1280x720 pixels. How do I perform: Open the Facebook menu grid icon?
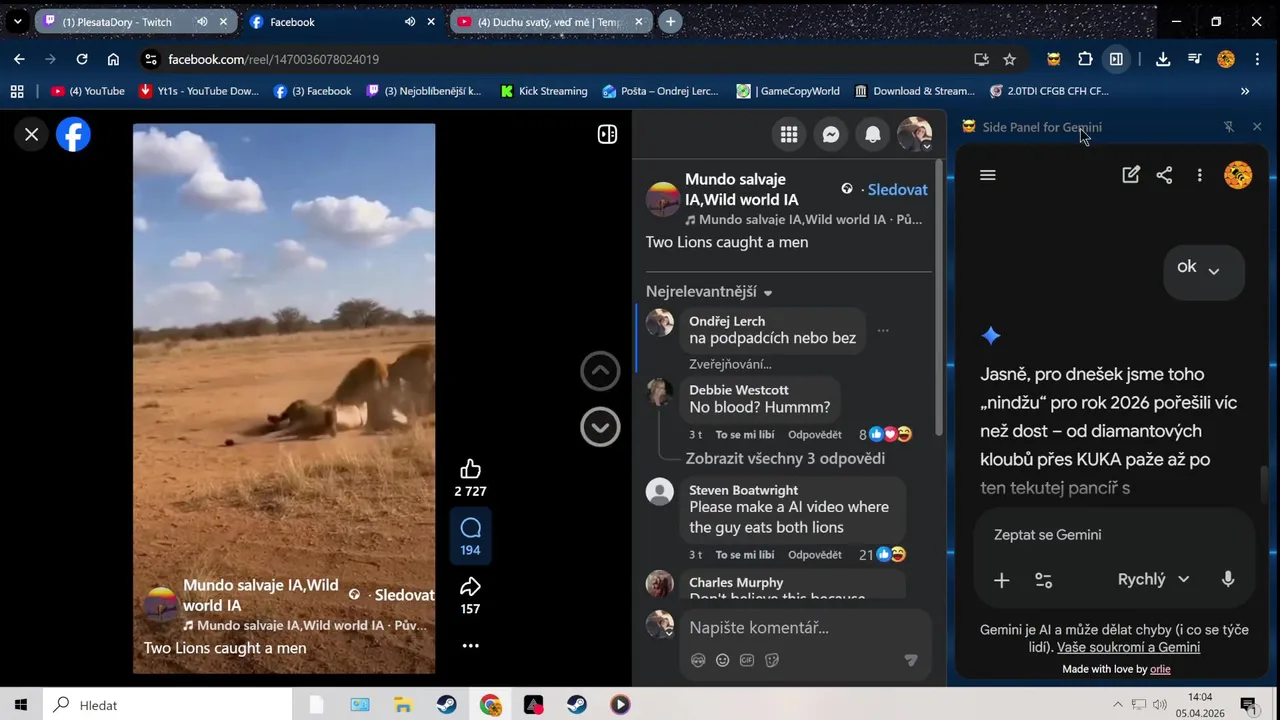[x=789, y=135]
